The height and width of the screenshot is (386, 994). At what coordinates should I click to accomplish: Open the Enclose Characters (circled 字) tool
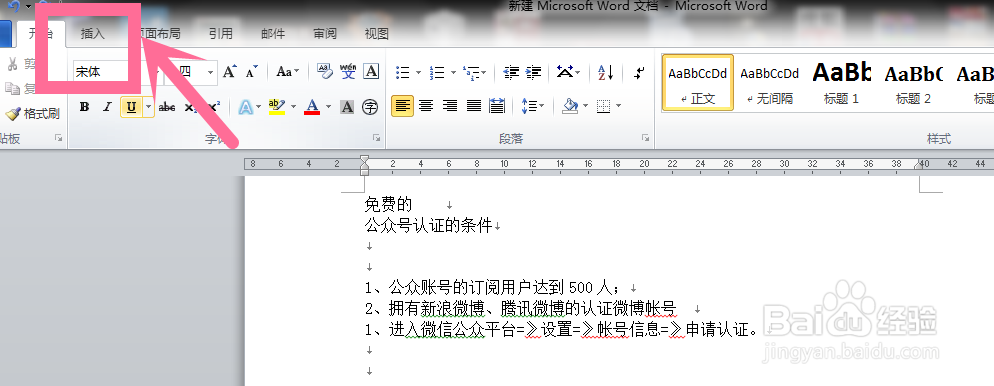[x=370, y=107]
